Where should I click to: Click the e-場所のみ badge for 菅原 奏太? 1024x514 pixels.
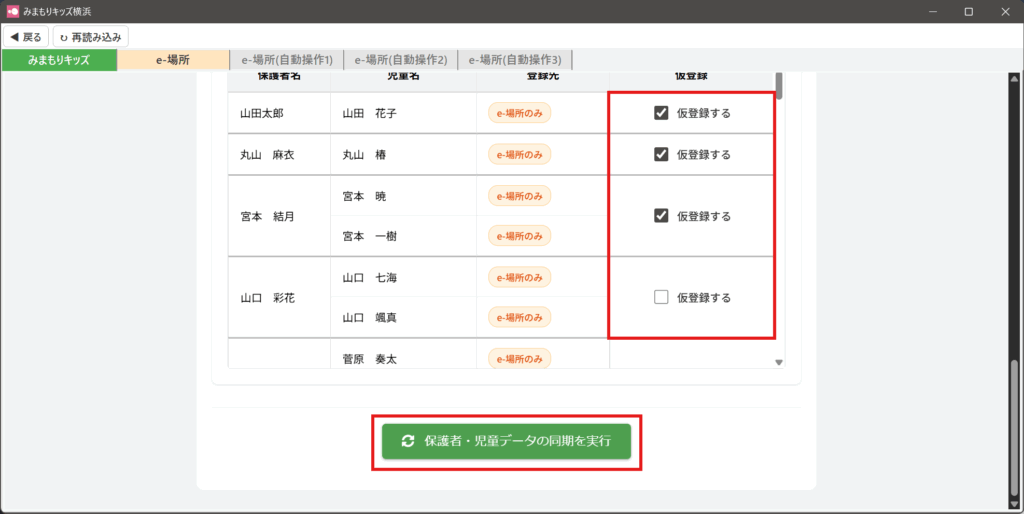pos(519,358)
